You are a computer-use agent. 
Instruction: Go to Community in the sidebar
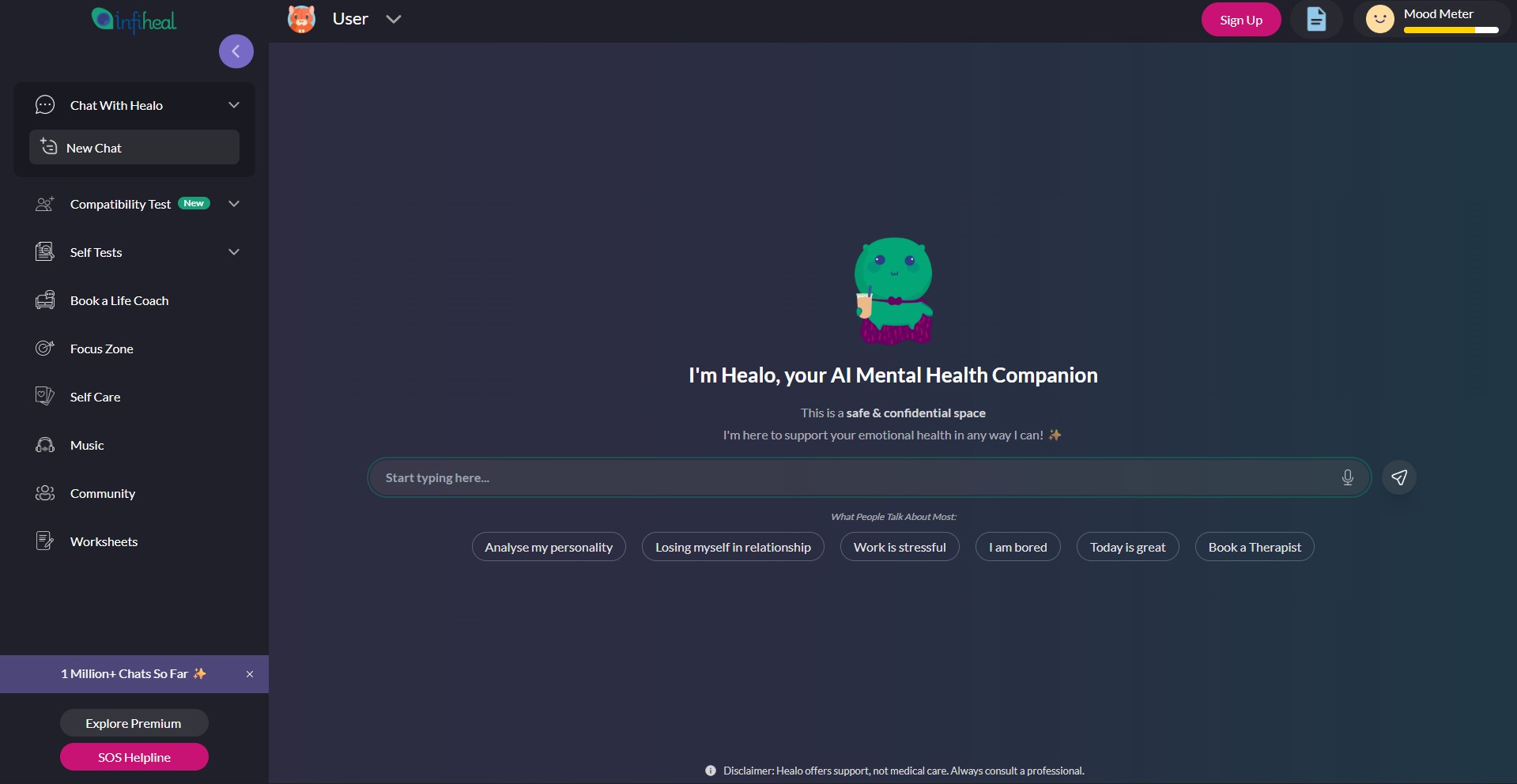click(x=102, y=493)
